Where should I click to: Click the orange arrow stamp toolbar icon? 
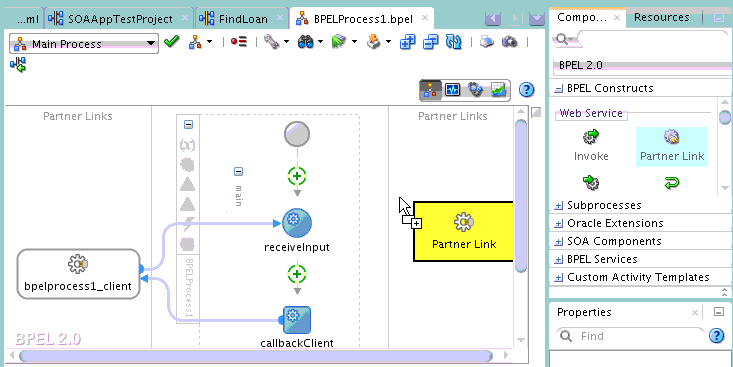click(x=374, y=43)
